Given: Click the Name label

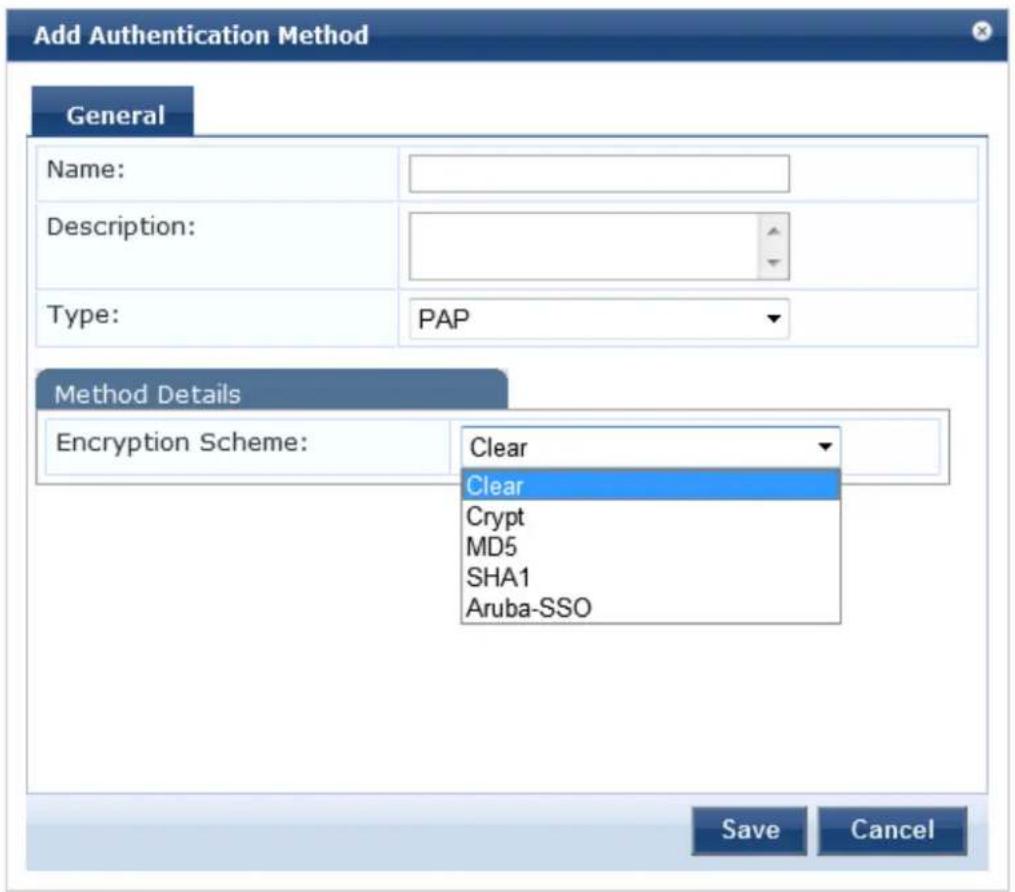Looking at the screenshot, I should pos(85,169).
